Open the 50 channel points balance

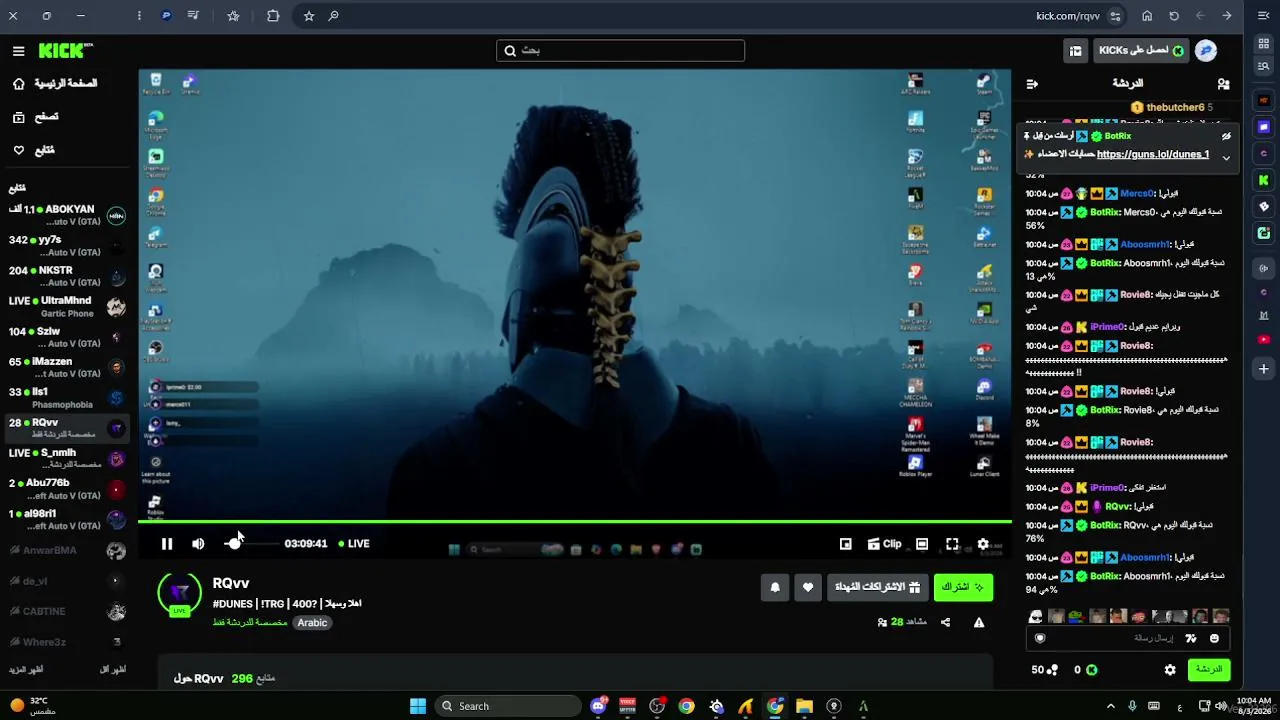coord(1045,670)
